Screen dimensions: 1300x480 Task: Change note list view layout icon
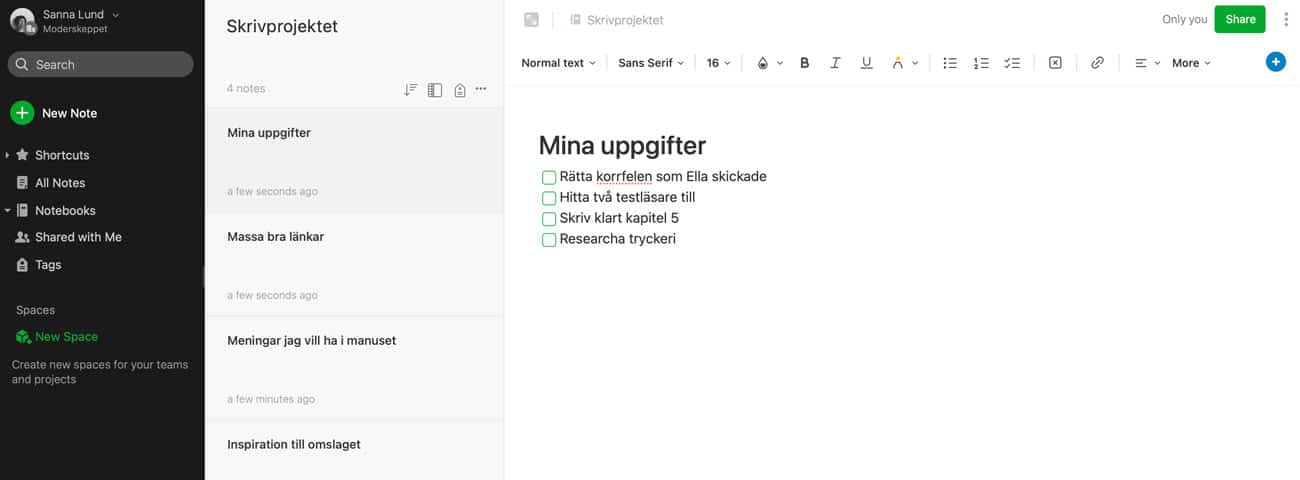tap(435, 89)
